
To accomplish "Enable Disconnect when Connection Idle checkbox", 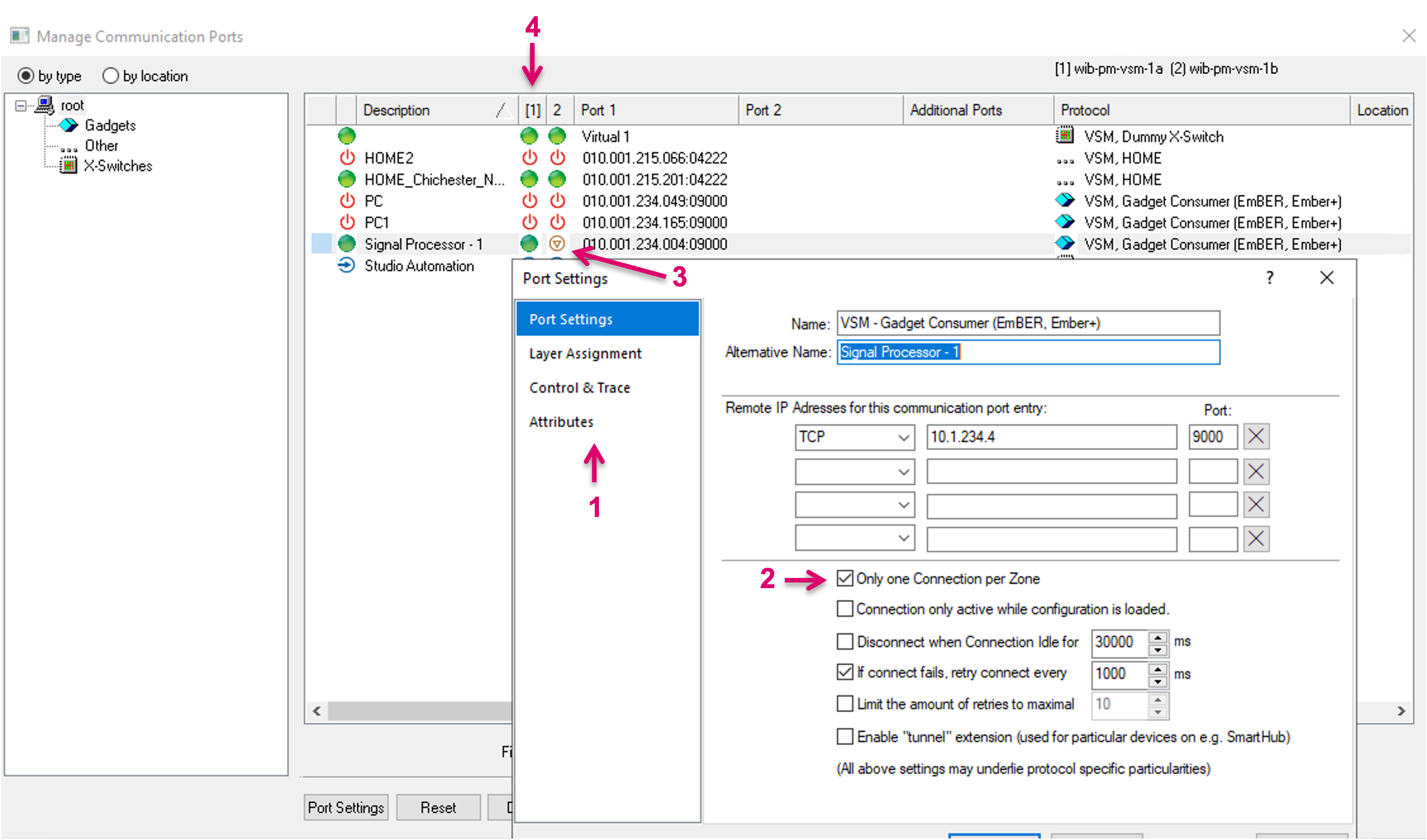I will tap(844, 641).
